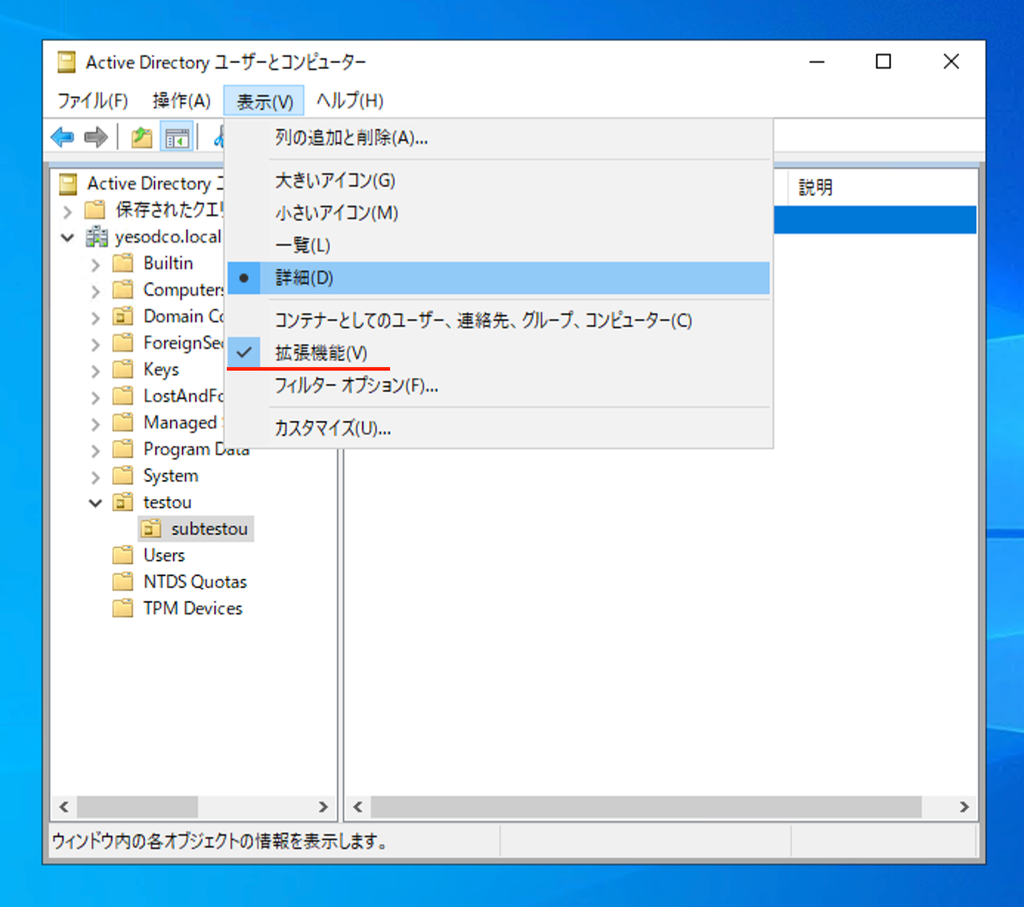This screenshot has height=907, width=1024.
Task: Select 一覧(L) view
Action: pyautogui.click(x=498, y=246)
